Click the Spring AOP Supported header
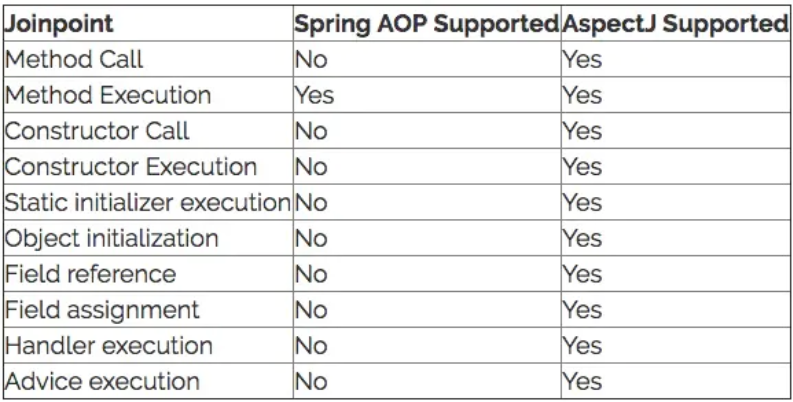This screenshot has width=793, height=402. tap(426, 24)
